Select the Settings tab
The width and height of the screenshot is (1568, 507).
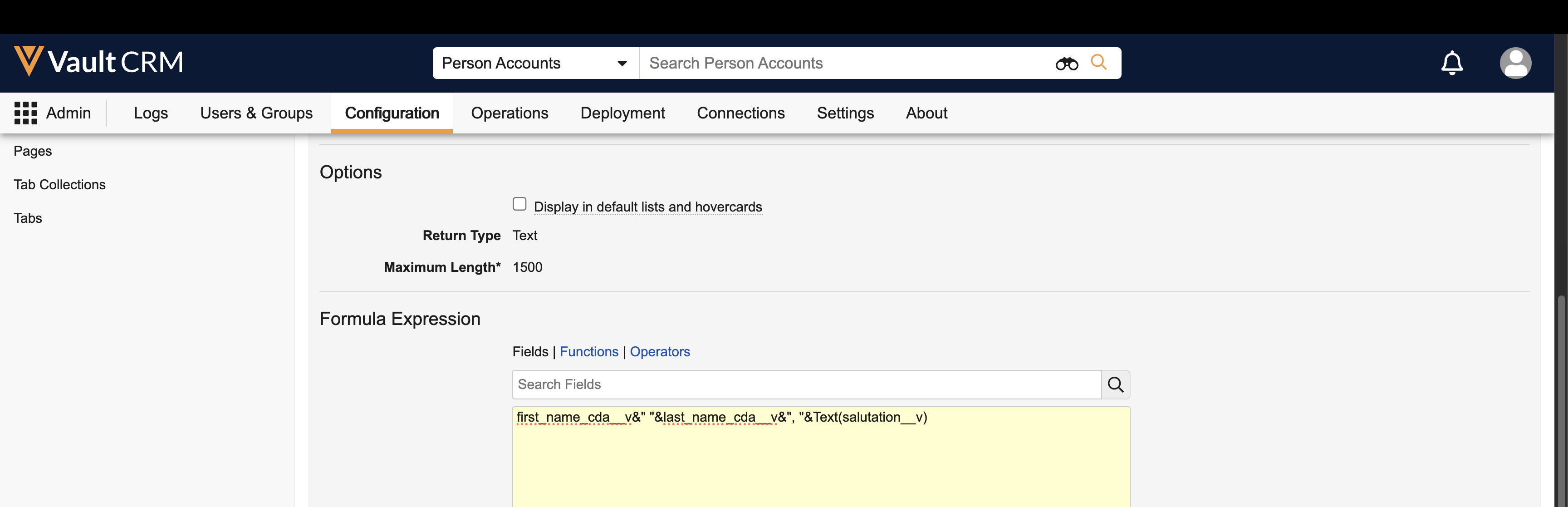845,113
